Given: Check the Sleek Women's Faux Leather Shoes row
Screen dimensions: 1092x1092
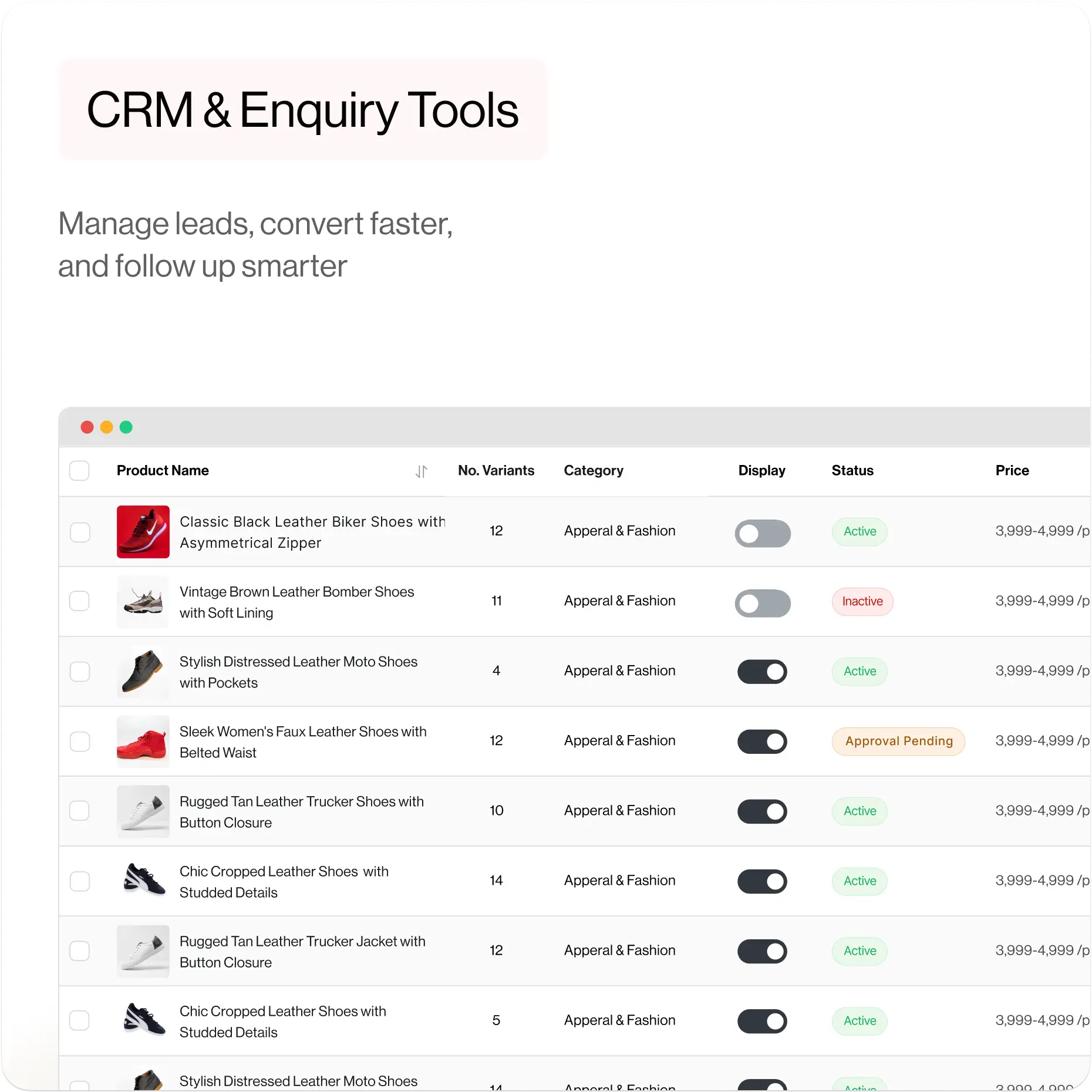Looking at the screenshot, I should point(79,742).
